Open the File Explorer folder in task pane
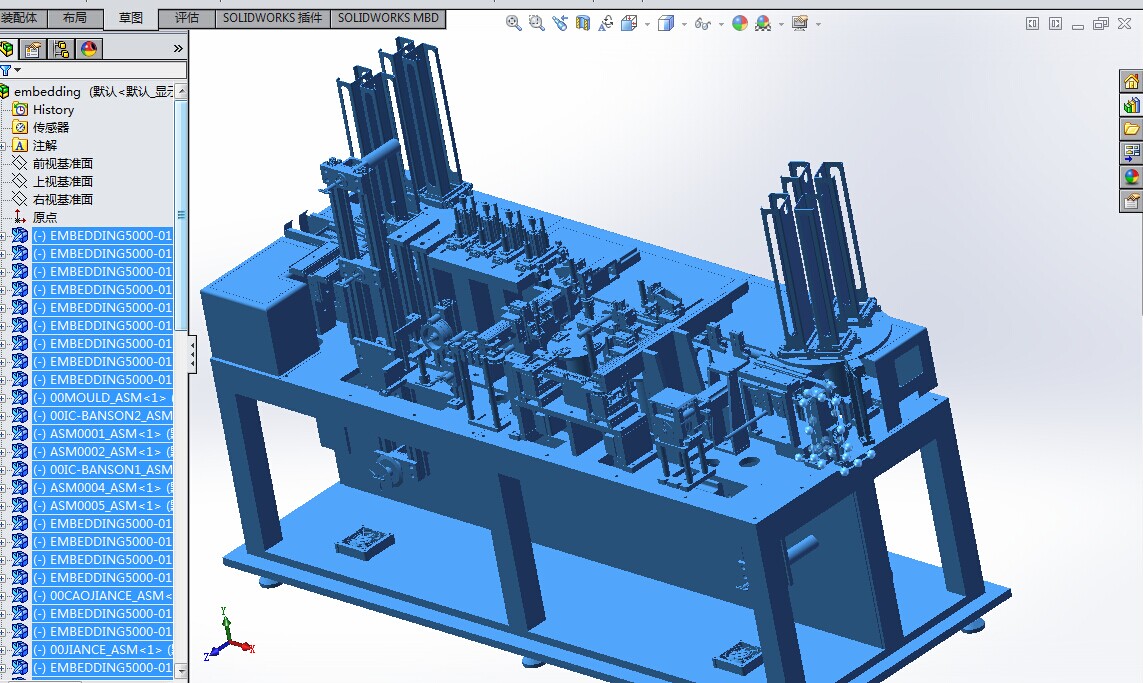Image resolution: width=1143 pixels, height=683 pixels. [x=1131, y=129]
